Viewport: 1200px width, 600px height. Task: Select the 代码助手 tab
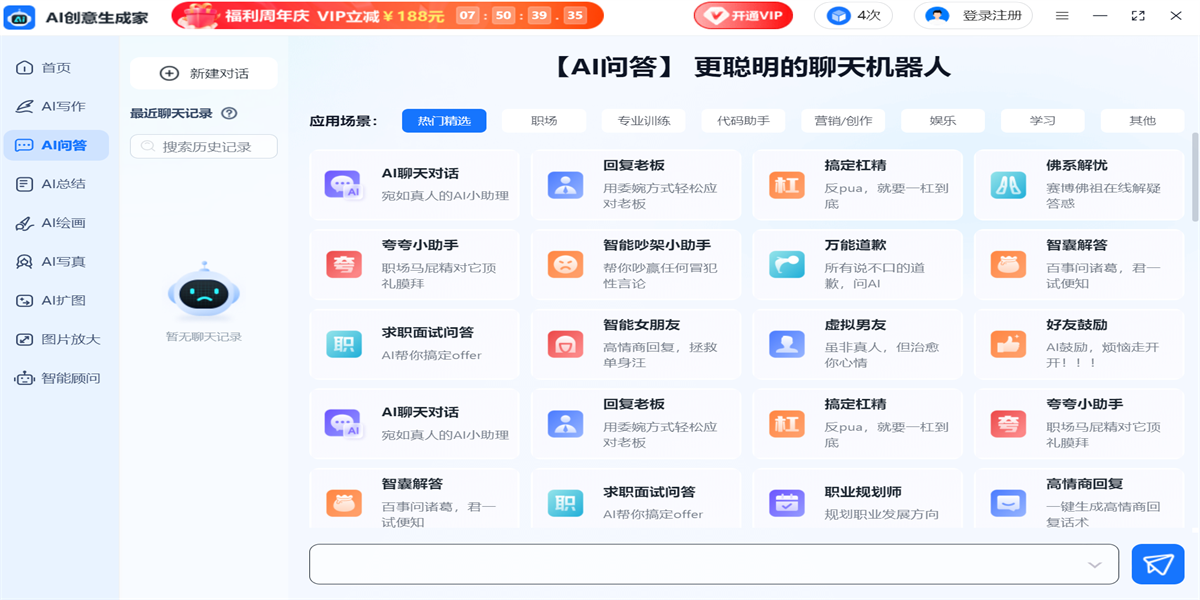click(x=743, y=121)
